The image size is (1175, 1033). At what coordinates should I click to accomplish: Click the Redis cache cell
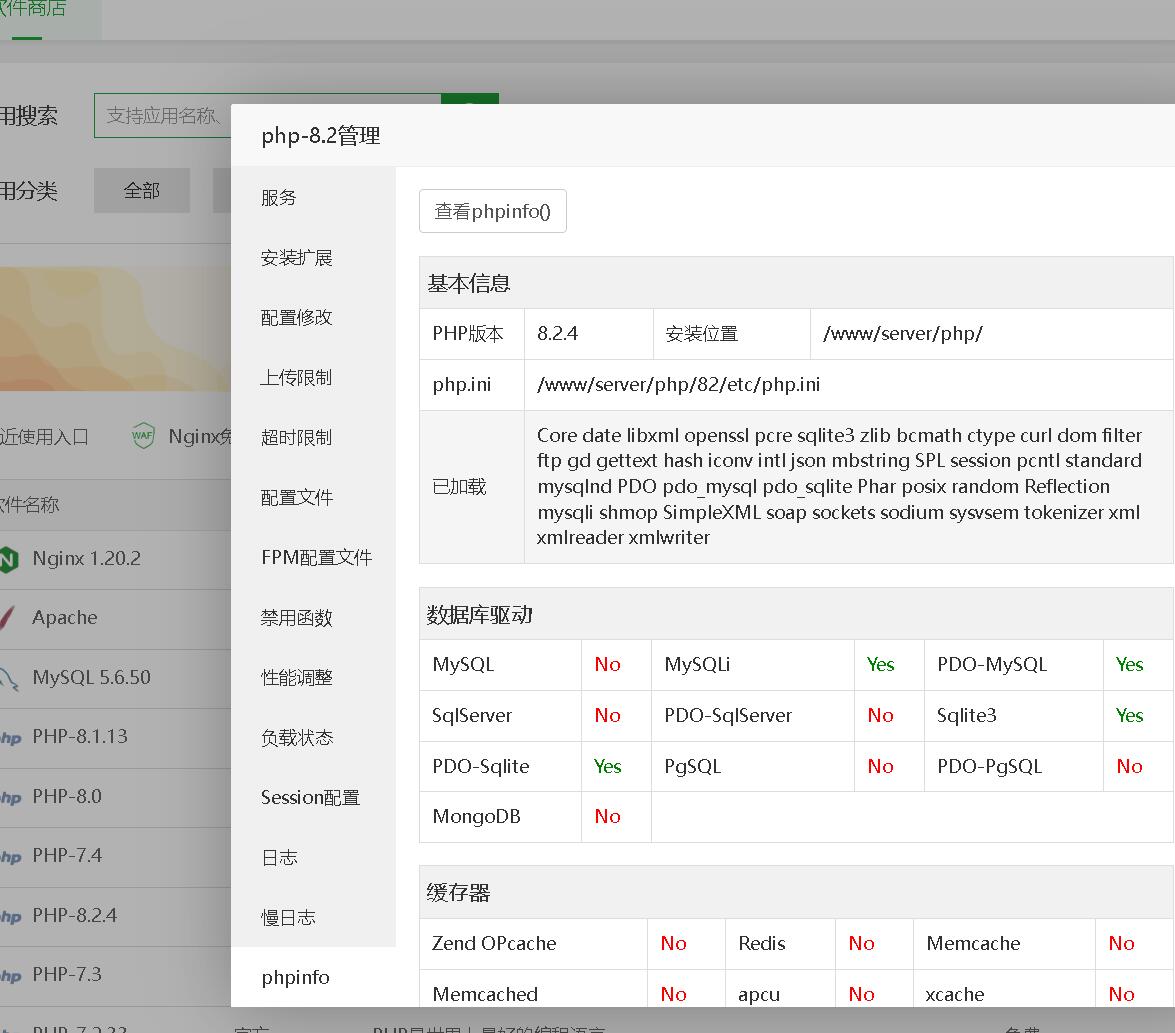tap(780, 943)
